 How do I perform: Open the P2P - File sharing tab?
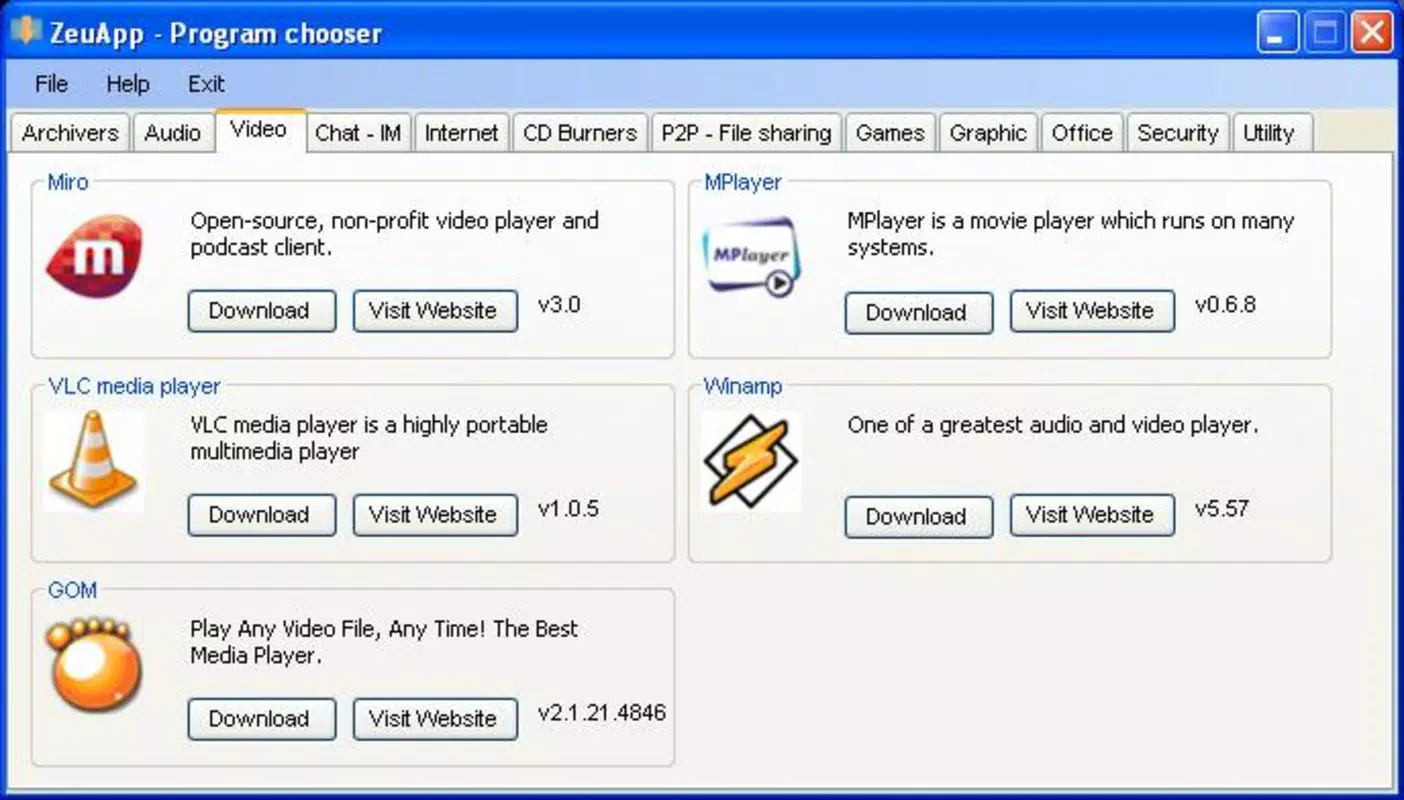746,133
